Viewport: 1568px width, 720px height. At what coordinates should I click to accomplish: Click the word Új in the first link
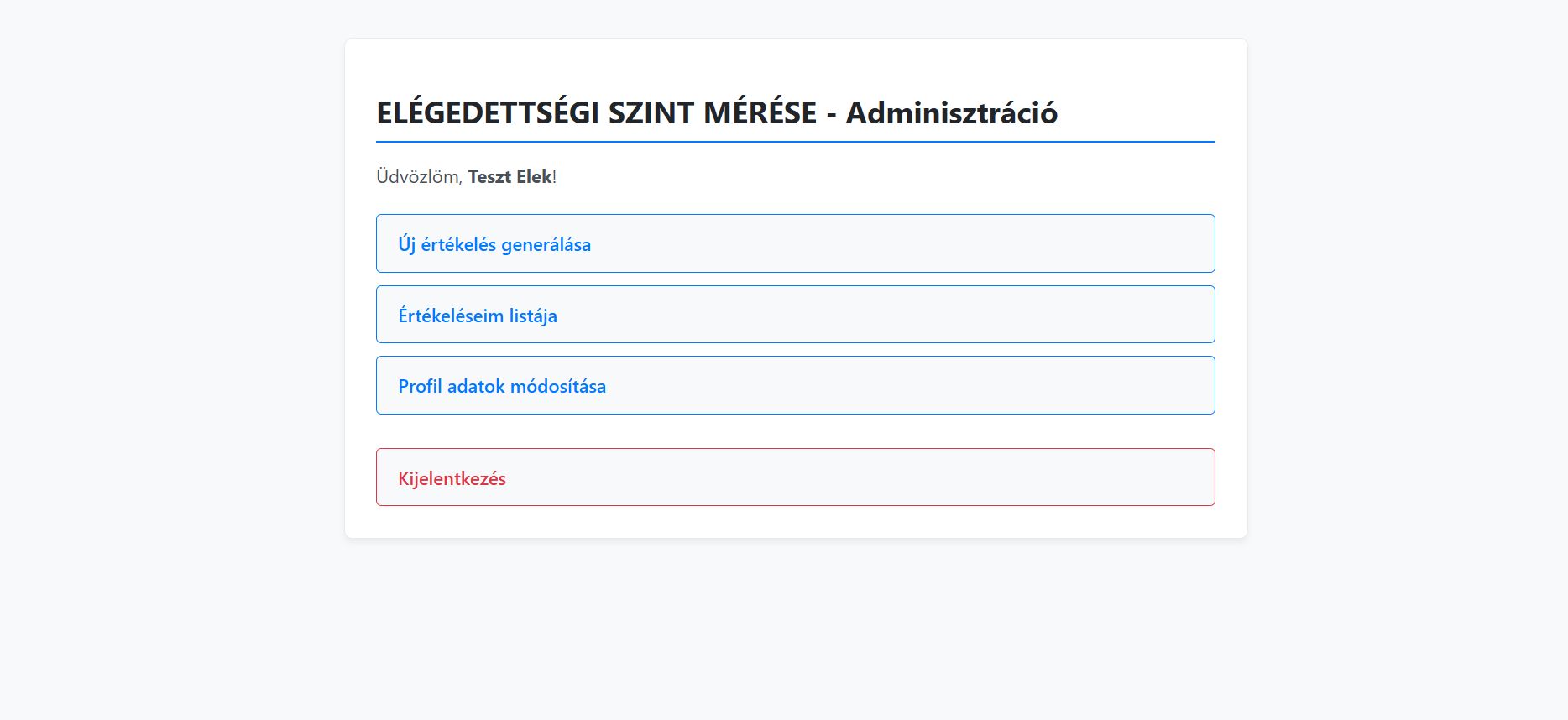(x=407, y=245)
